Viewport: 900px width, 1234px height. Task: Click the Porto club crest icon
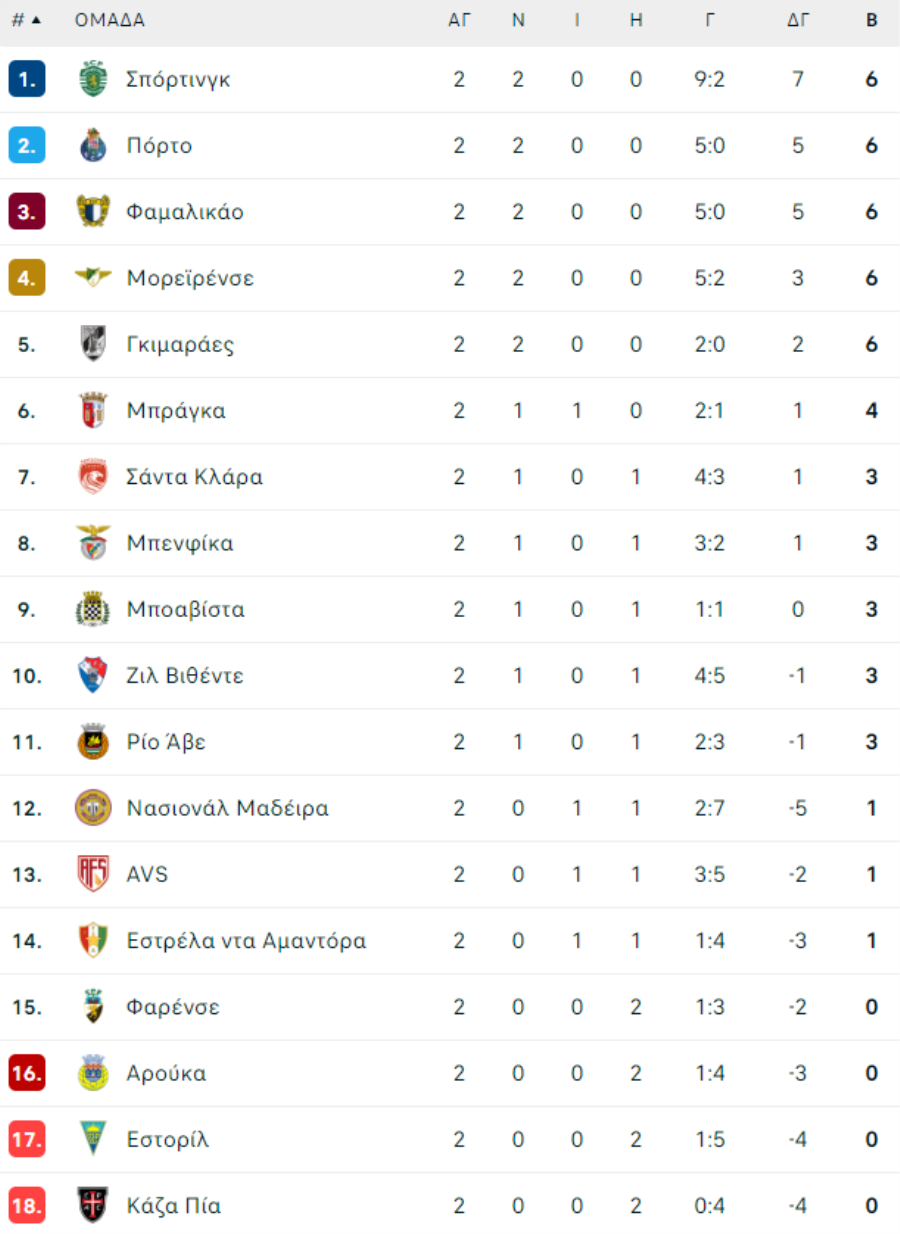pyautogui.click(x=93, y=145)
